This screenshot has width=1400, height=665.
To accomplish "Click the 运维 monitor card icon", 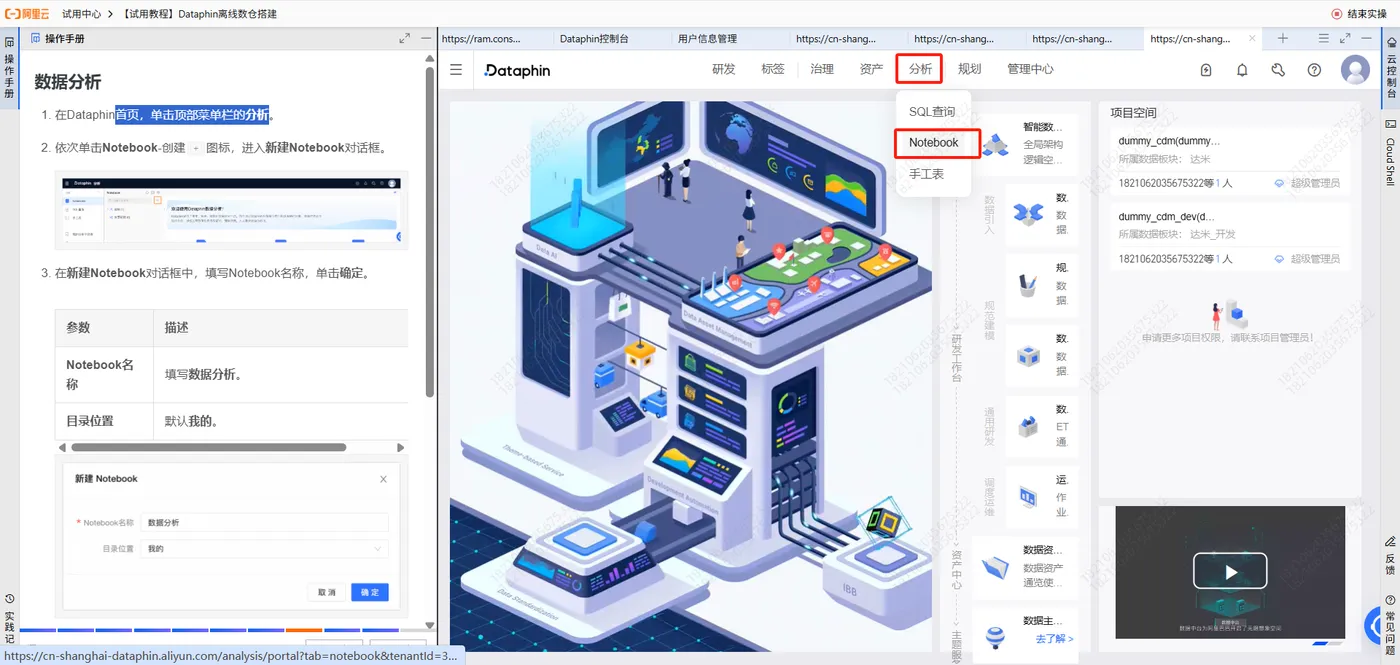I will pos(1028,495).
